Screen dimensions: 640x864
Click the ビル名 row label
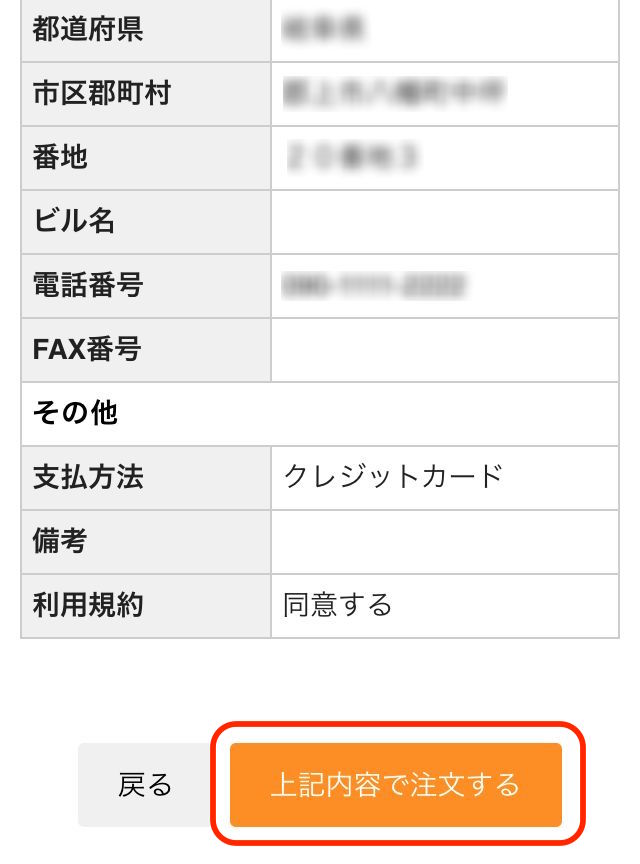[75, 221]
